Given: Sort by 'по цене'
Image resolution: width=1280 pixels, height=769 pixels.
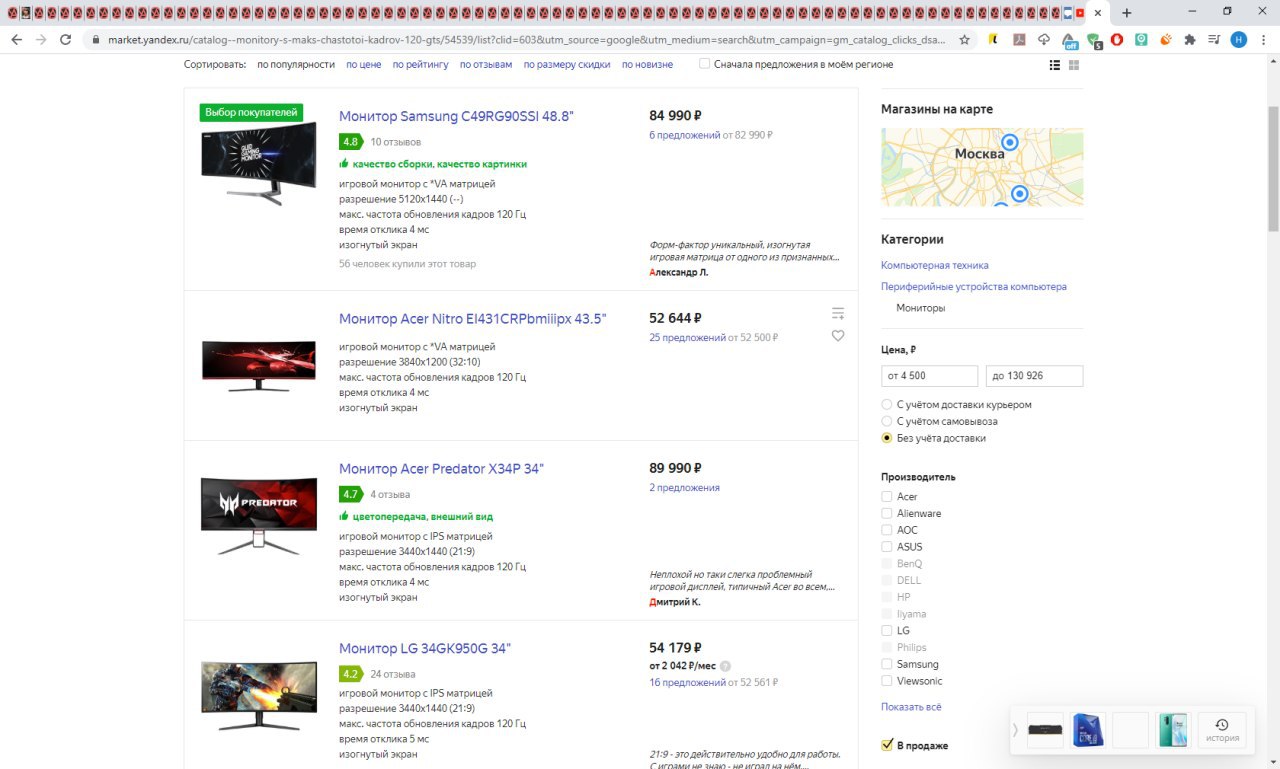Looking at the screenshot, I should pos(364,64).
